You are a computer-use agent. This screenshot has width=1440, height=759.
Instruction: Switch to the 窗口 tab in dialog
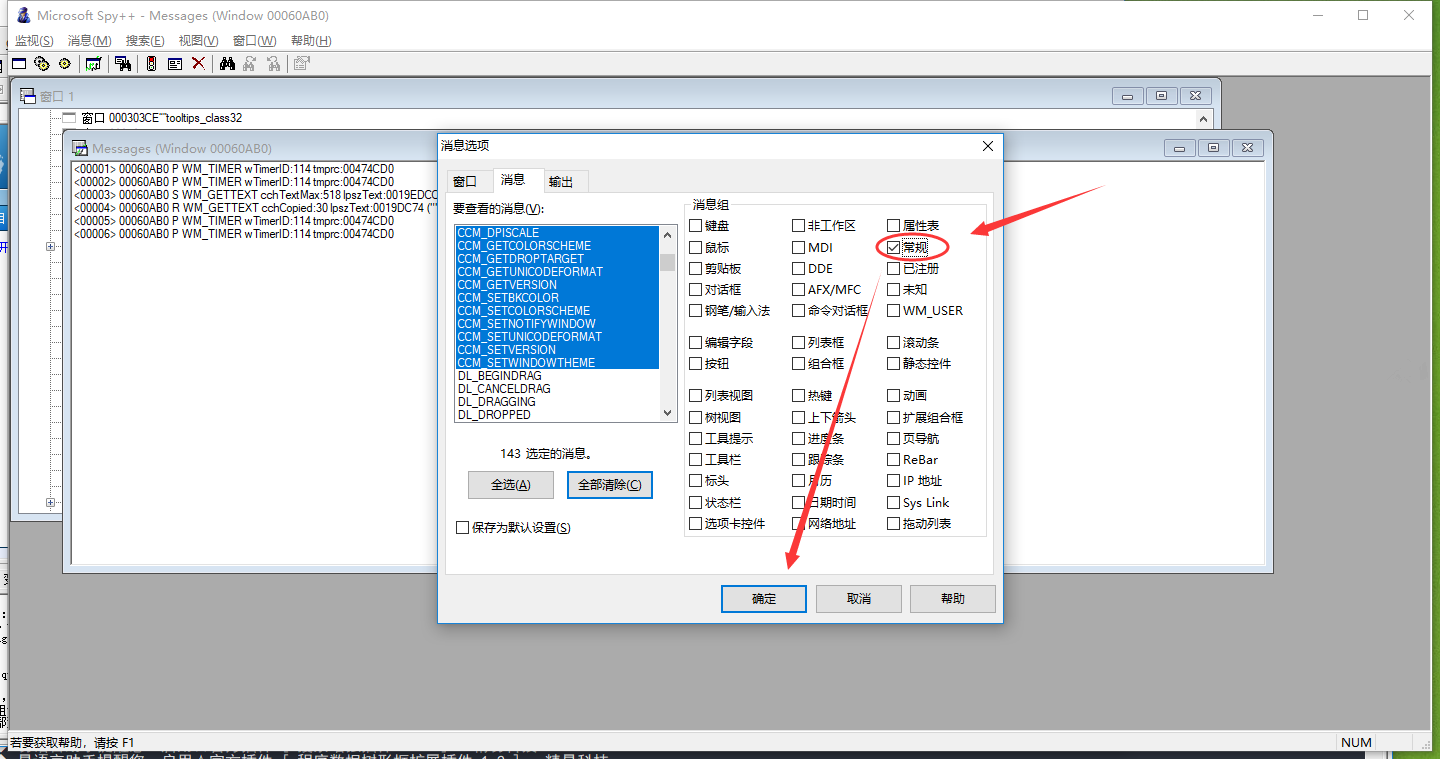click(x=465, y=182)
